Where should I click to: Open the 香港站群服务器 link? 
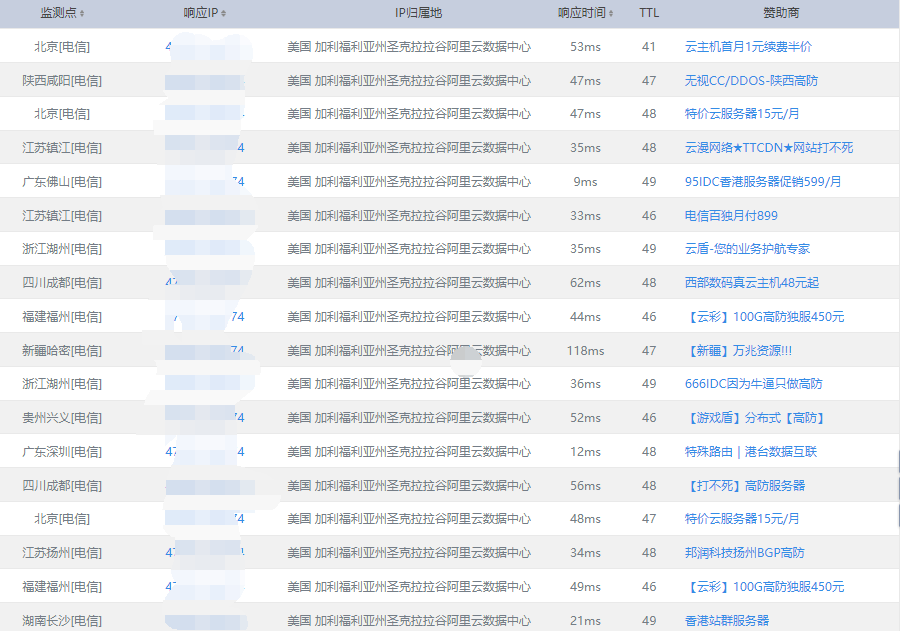coord(727,620)
